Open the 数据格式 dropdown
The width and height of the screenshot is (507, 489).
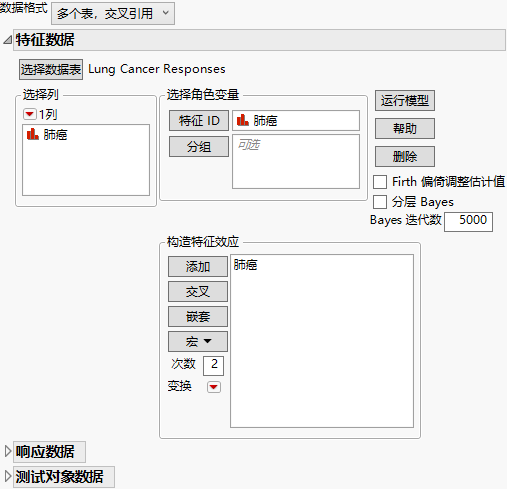coord(113,14)
